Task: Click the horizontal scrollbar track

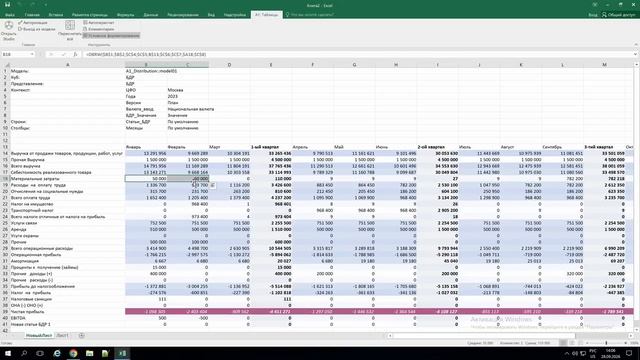Action: (x=510, y=336)
